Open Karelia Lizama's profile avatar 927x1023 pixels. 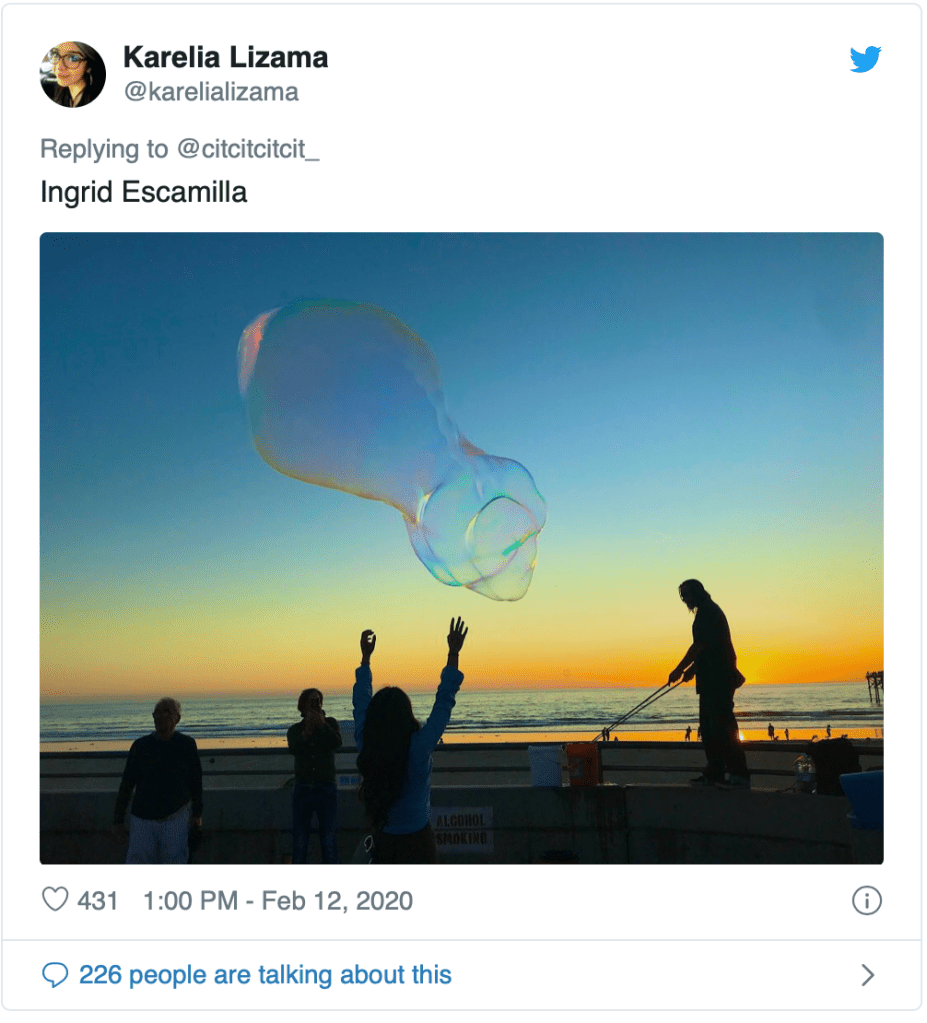(73, 74)
